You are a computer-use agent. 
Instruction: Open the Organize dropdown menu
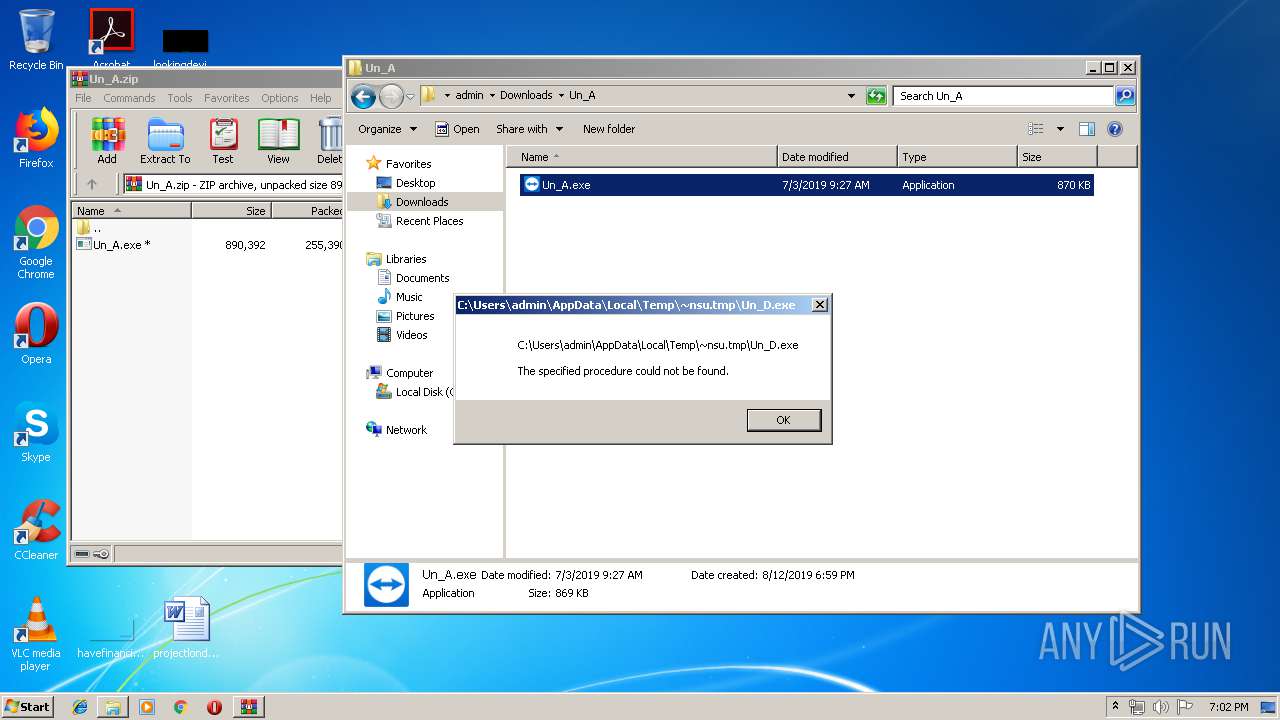(x=387, y=129)
